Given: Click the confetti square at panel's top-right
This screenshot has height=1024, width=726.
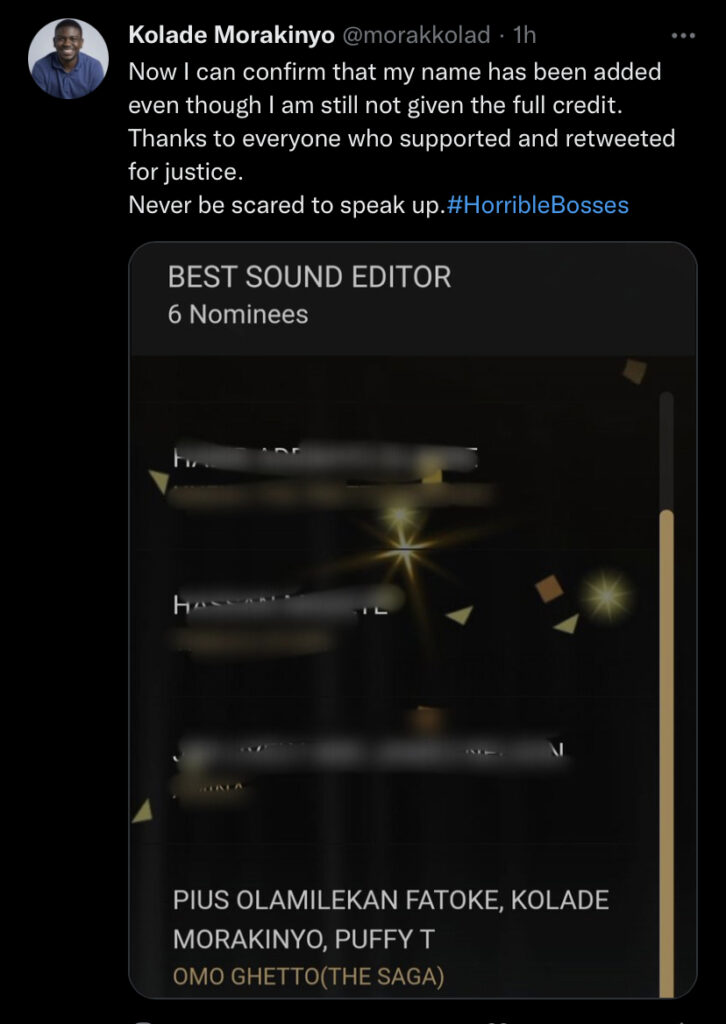Looking at the screenshot, I should (634, 371).
